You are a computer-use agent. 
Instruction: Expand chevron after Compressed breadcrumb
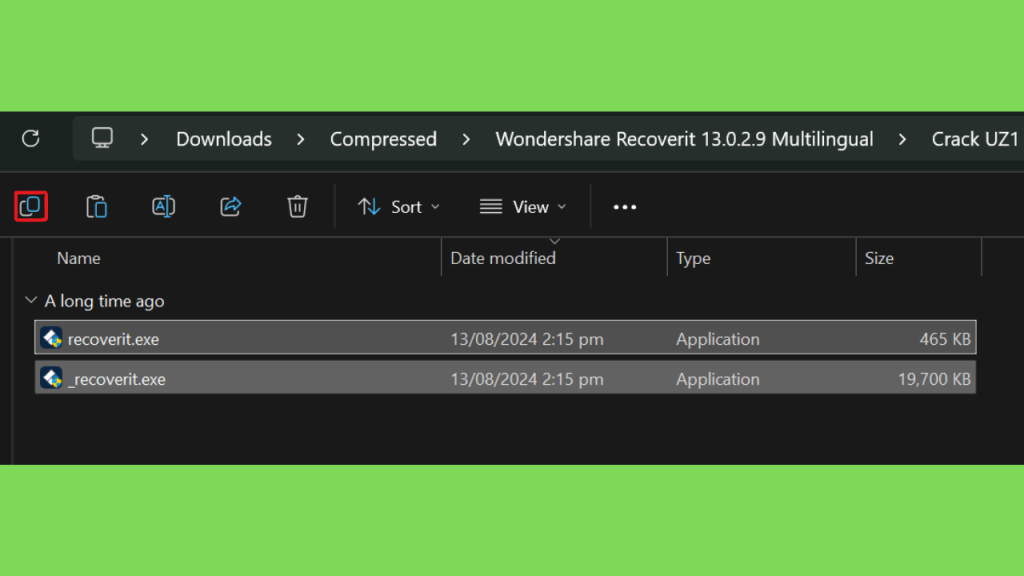click(x=466, y=139)
